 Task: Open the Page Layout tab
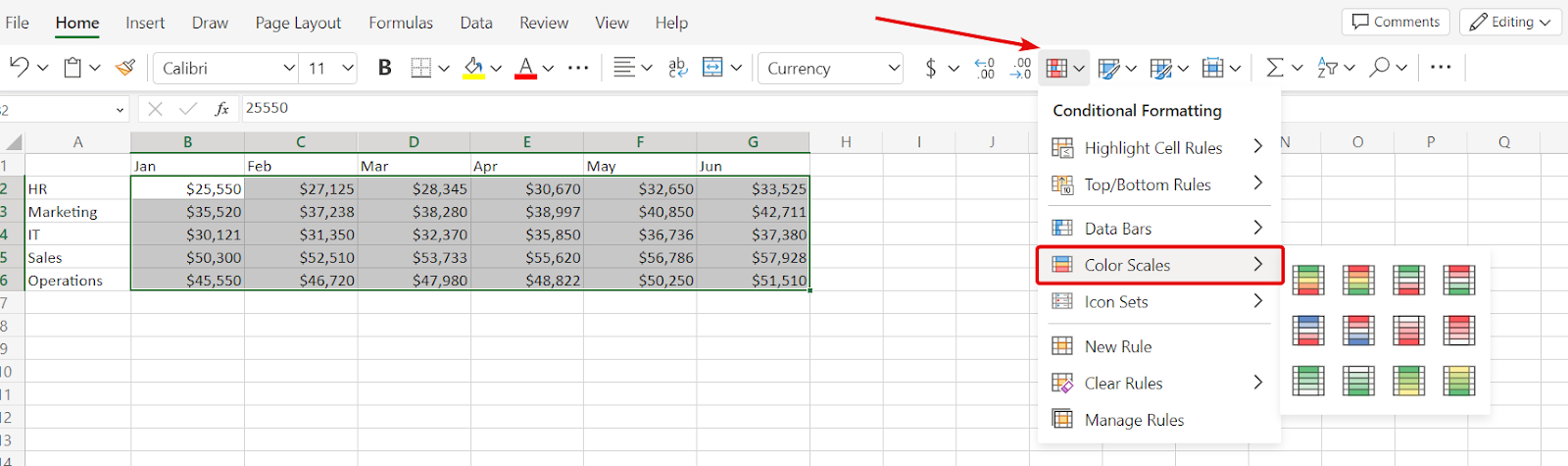[298, 23]
